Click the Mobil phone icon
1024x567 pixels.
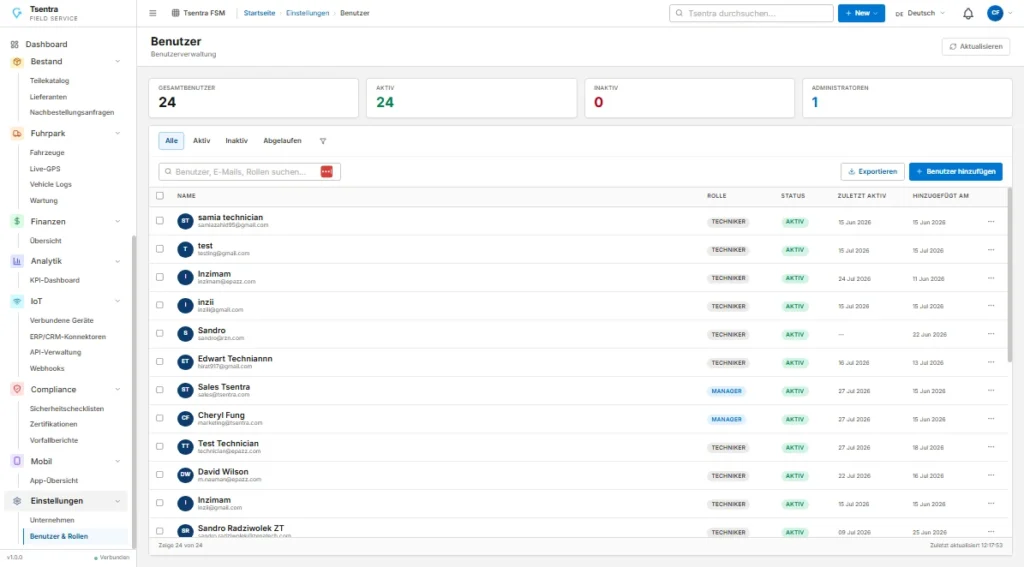17,461
